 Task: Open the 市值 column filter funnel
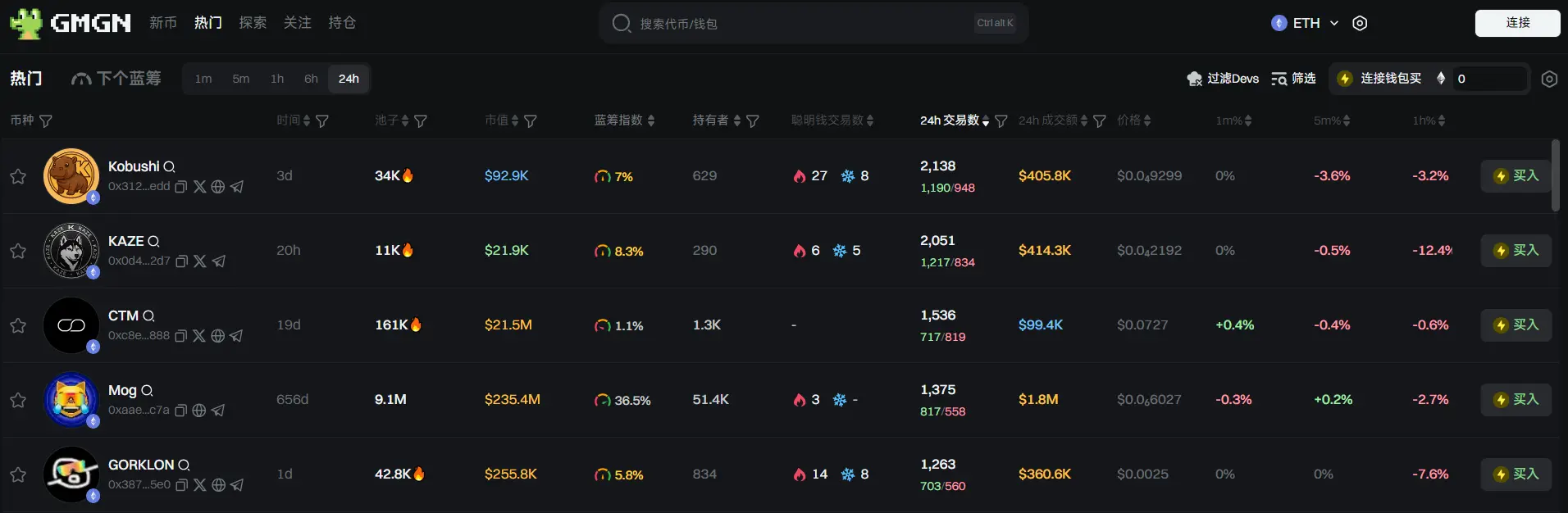point(531,121)
